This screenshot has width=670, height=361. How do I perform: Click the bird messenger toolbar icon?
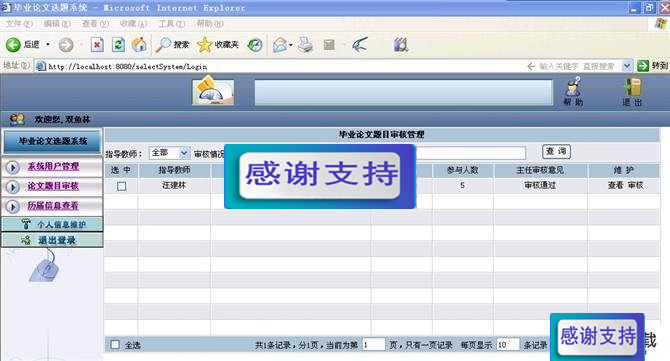coord(360,44)
